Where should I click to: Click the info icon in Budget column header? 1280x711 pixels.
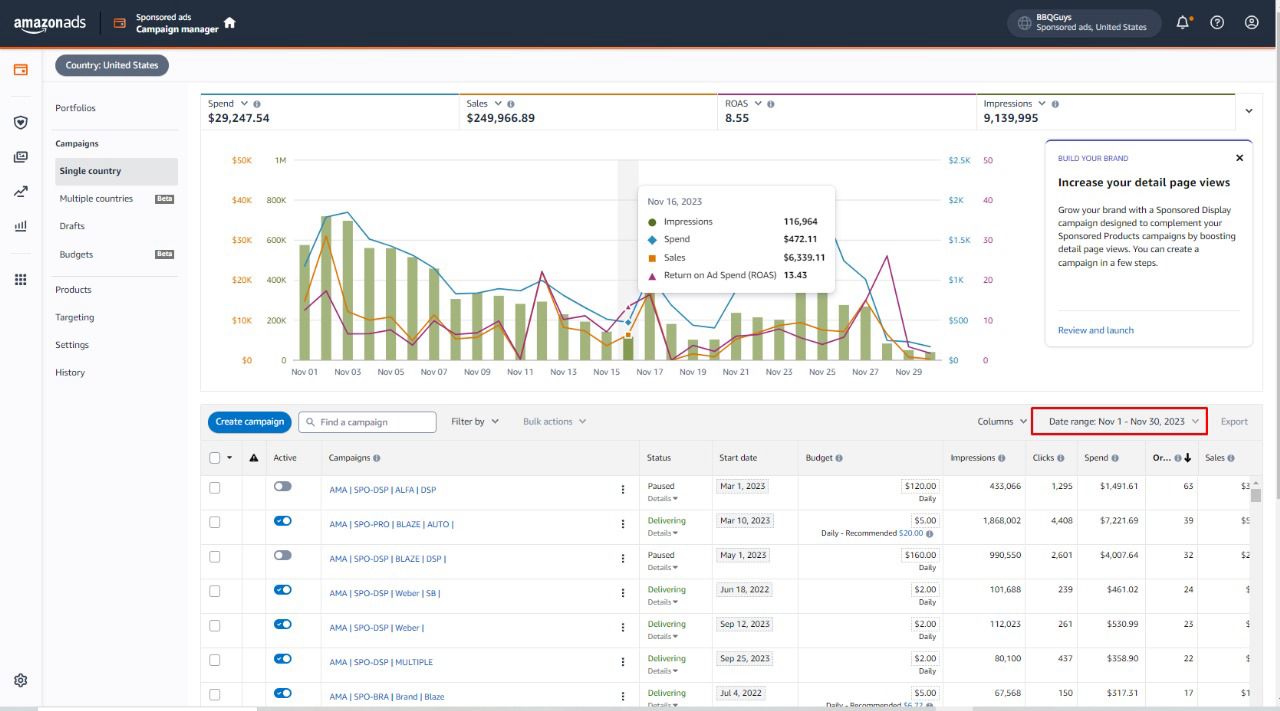tap(838, 458)
